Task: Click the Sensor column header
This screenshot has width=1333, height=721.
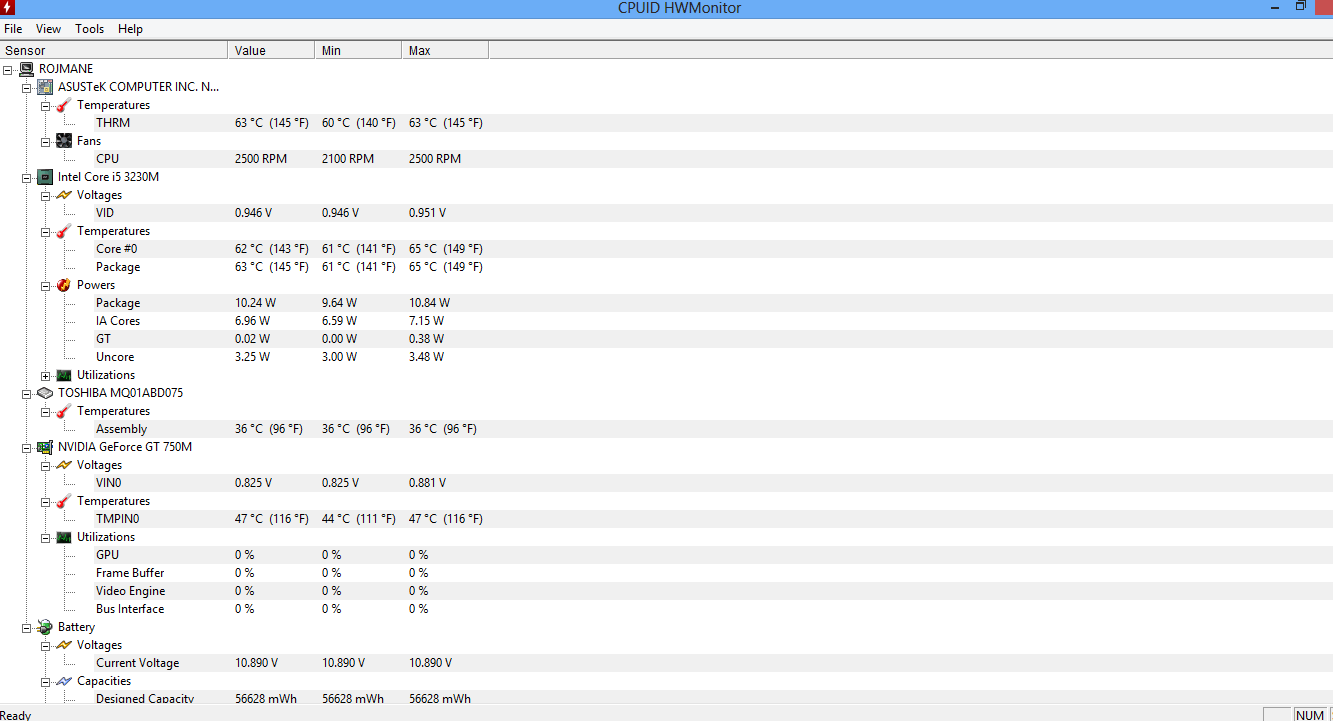Action: point(114,50)
